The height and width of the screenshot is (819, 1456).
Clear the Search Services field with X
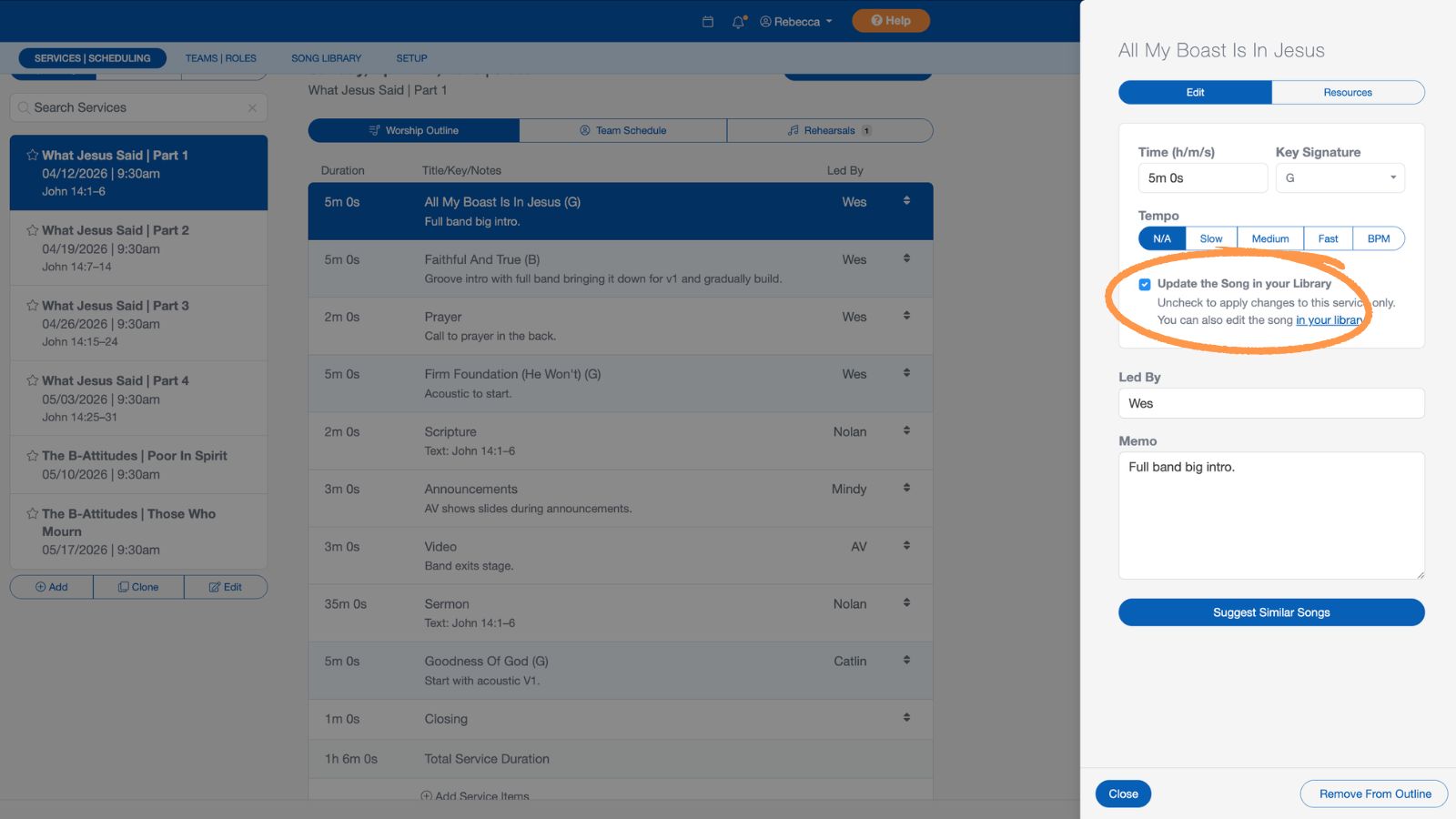(252, 107)
